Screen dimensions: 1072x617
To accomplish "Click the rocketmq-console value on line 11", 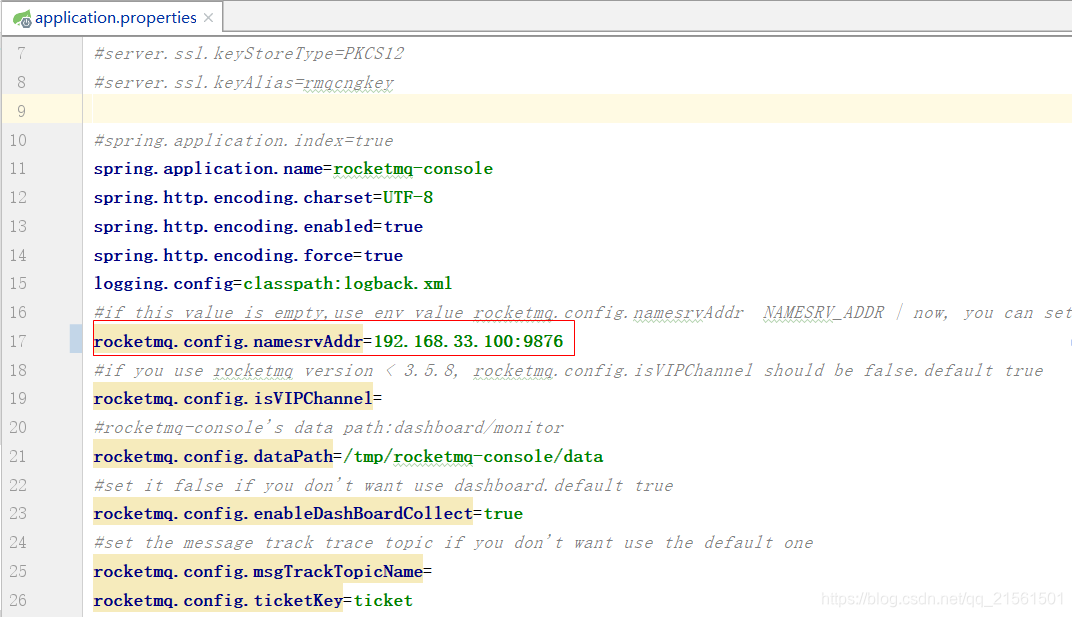I will pyautogui.click(x=413, y=168).
